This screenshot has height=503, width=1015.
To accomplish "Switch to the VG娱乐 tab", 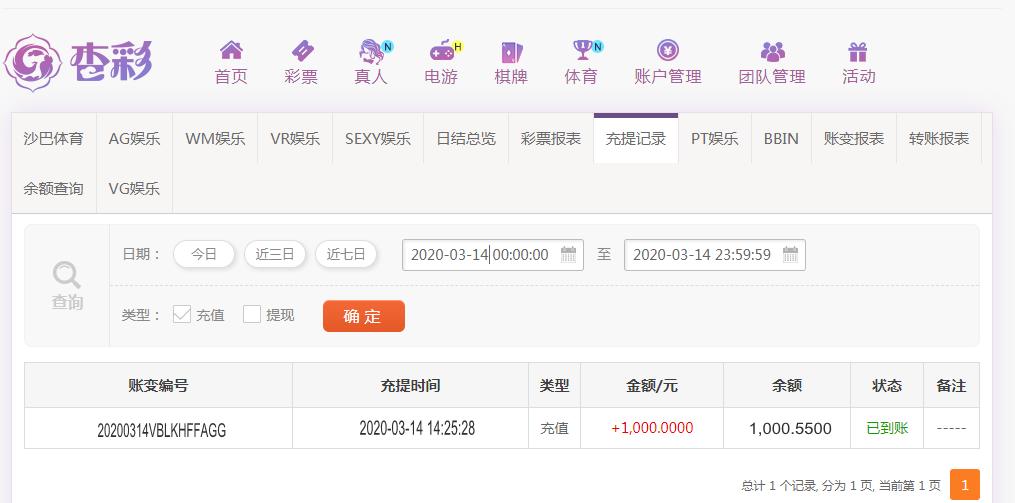I will (135, 188).
